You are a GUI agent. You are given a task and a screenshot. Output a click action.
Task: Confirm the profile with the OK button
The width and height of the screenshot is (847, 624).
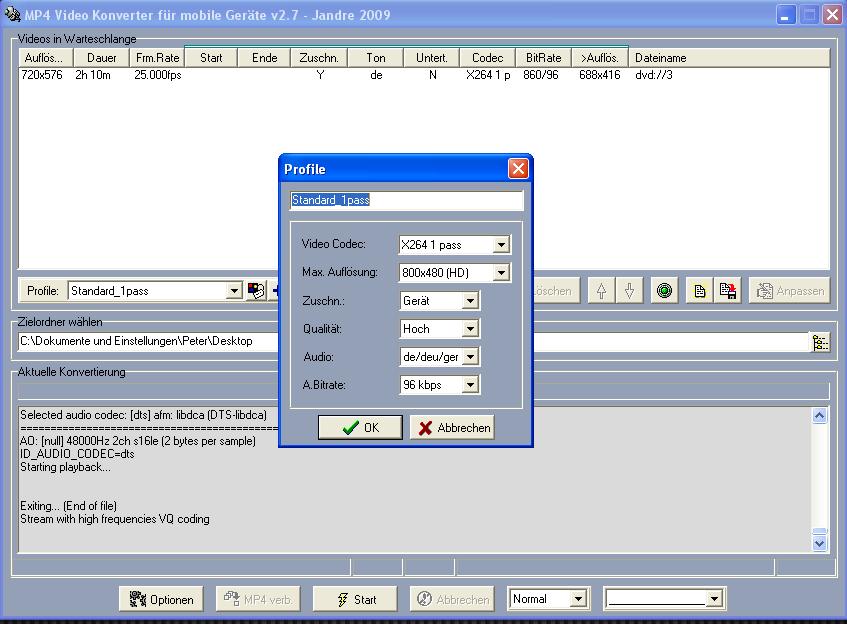point(360,427)
